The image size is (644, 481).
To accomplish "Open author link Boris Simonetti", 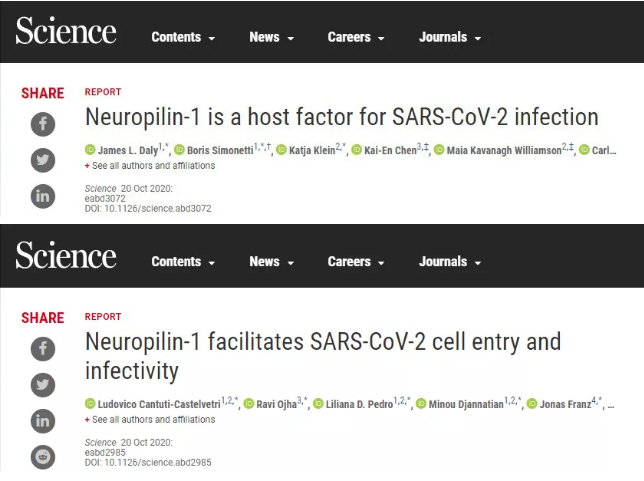I will click(220, 150).
